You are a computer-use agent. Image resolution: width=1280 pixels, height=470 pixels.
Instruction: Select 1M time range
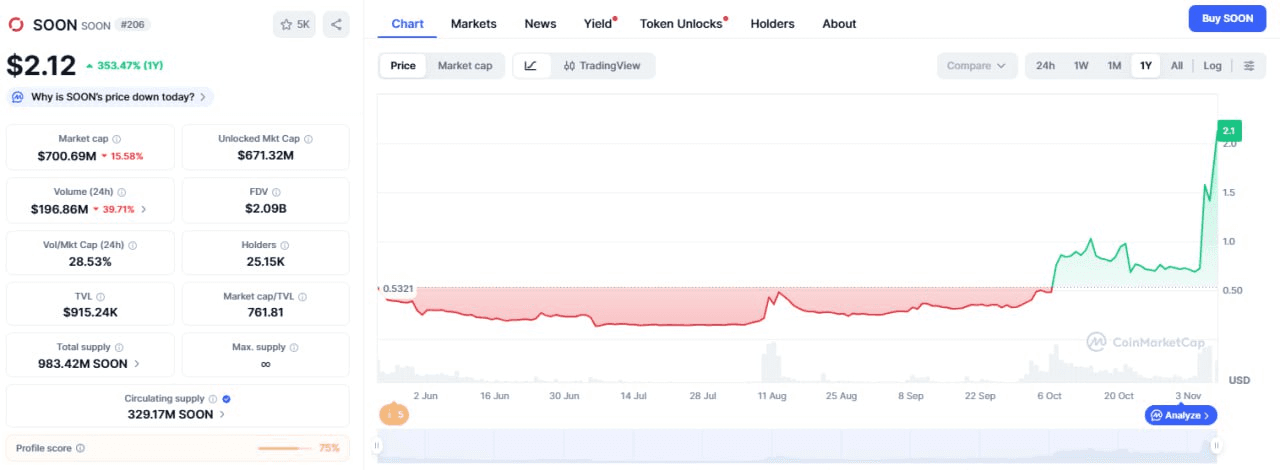pos(1114,66)
